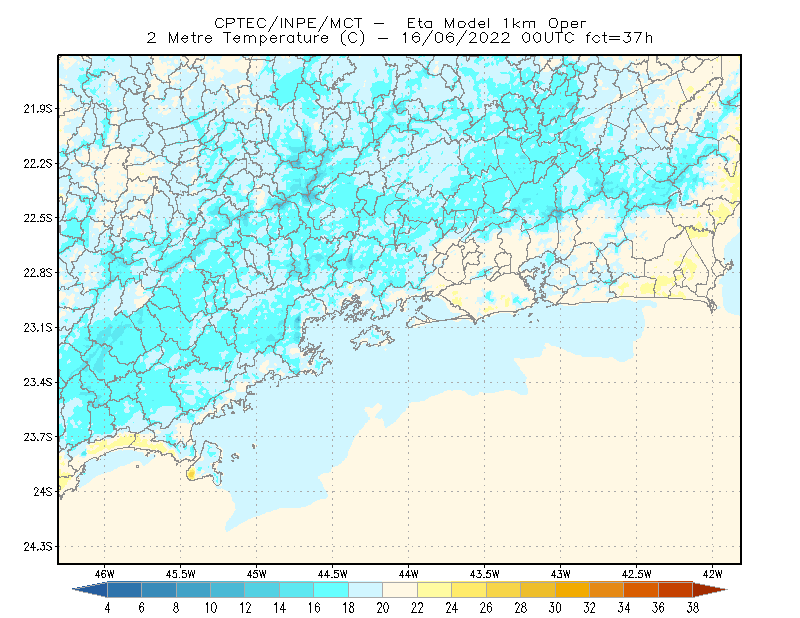Viewport: 800px width, 618px height.
Task: Select the colorbar value 14
Action: 280,608
